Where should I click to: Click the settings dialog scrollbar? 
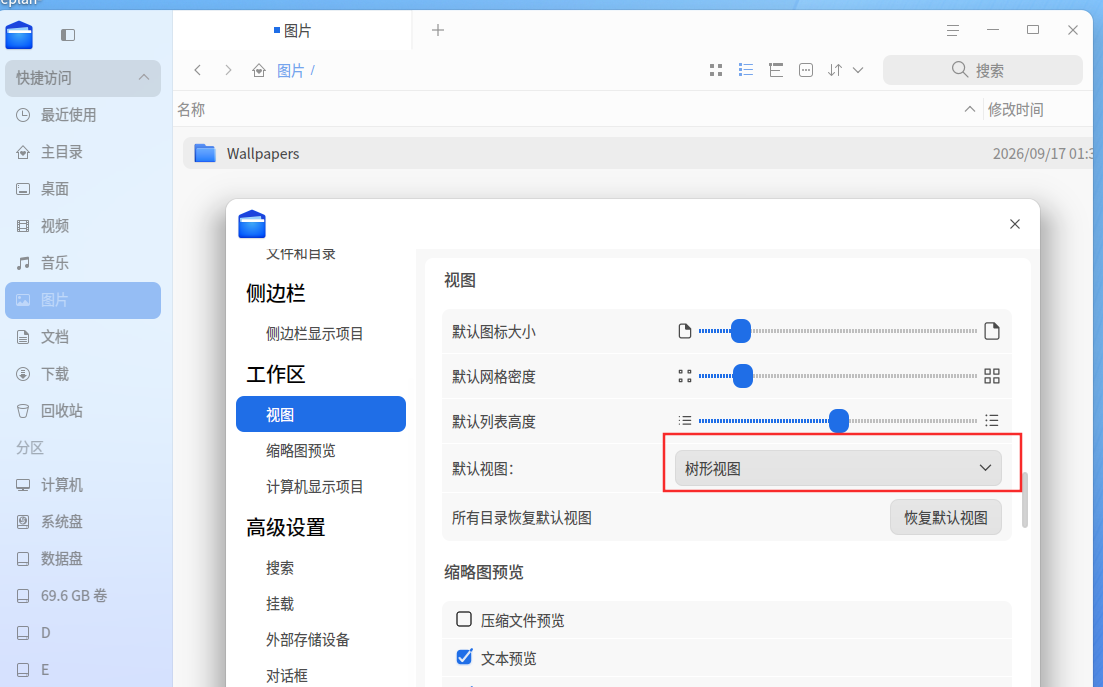pyautogui.click(x=1025, y=500)
